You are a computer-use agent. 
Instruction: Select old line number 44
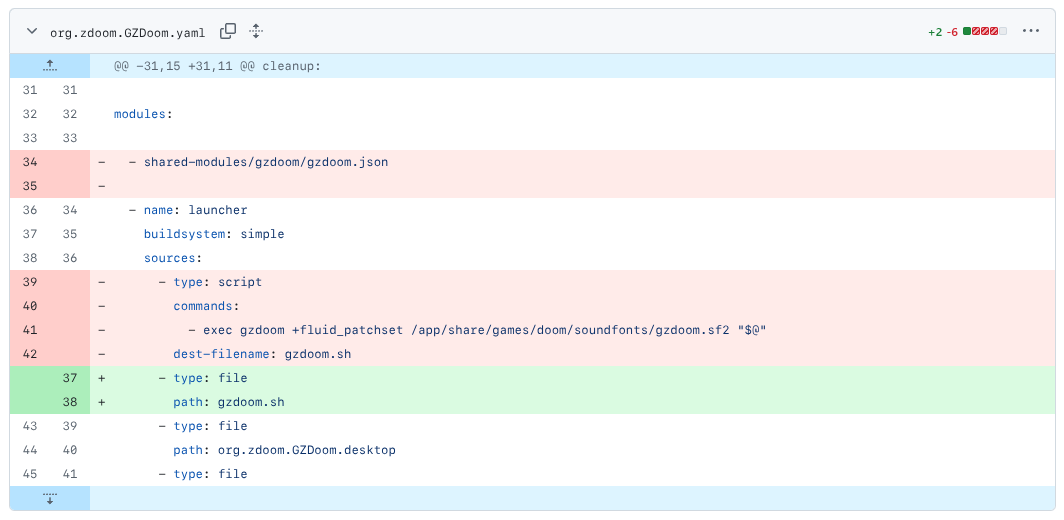30,450
